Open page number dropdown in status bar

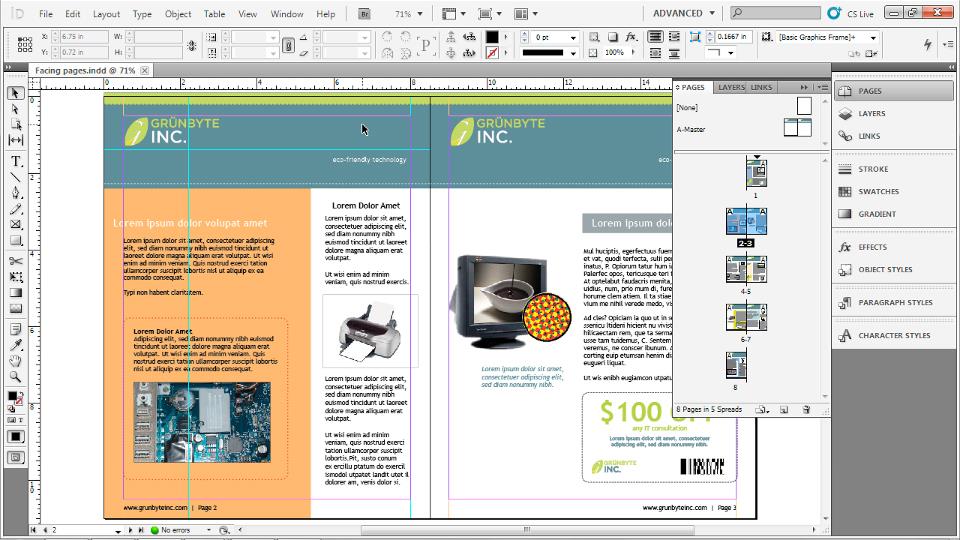pyautogui.click(x=118, y=530)
